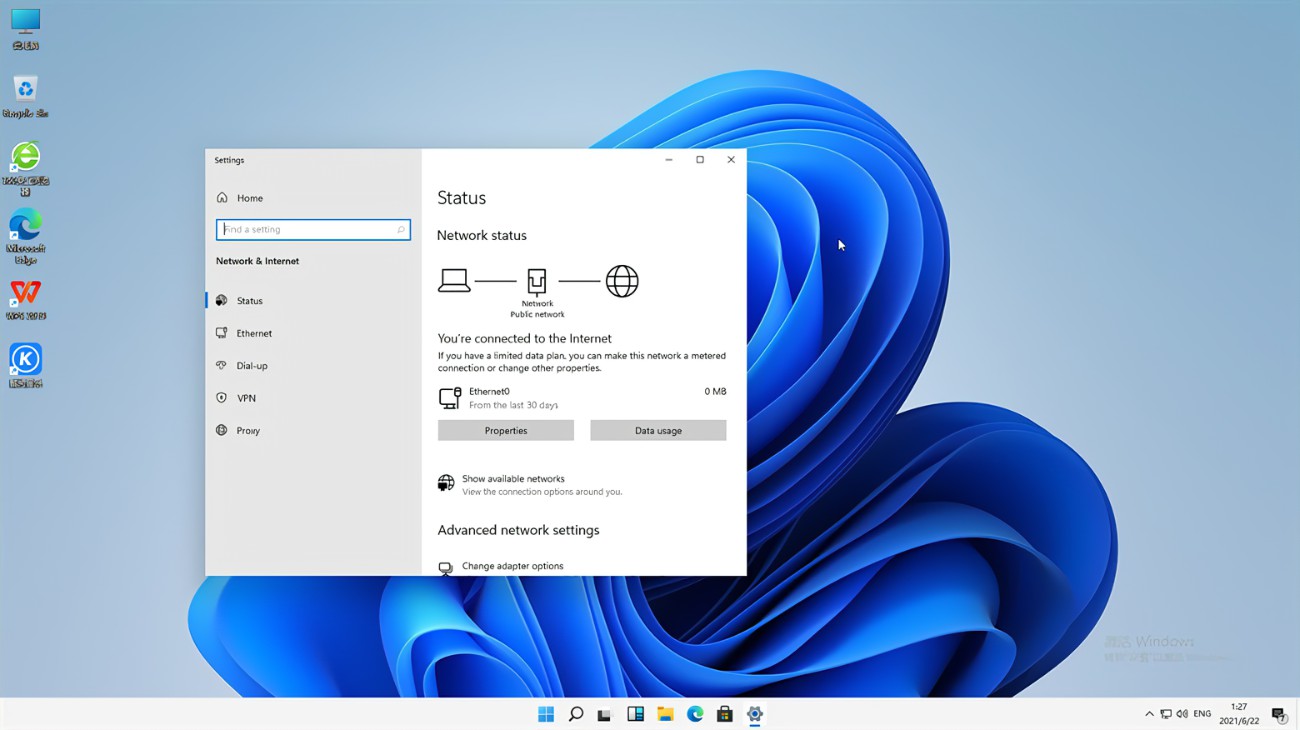Click the volume speaker tray icon
This screenshot has width=1300, height=730.
pyautogui.click(x=1182, y=714)
